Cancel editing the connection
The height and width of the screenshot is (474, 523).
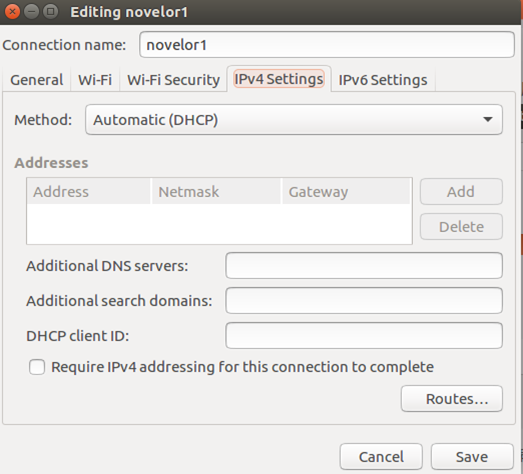(x=381, y=457)
